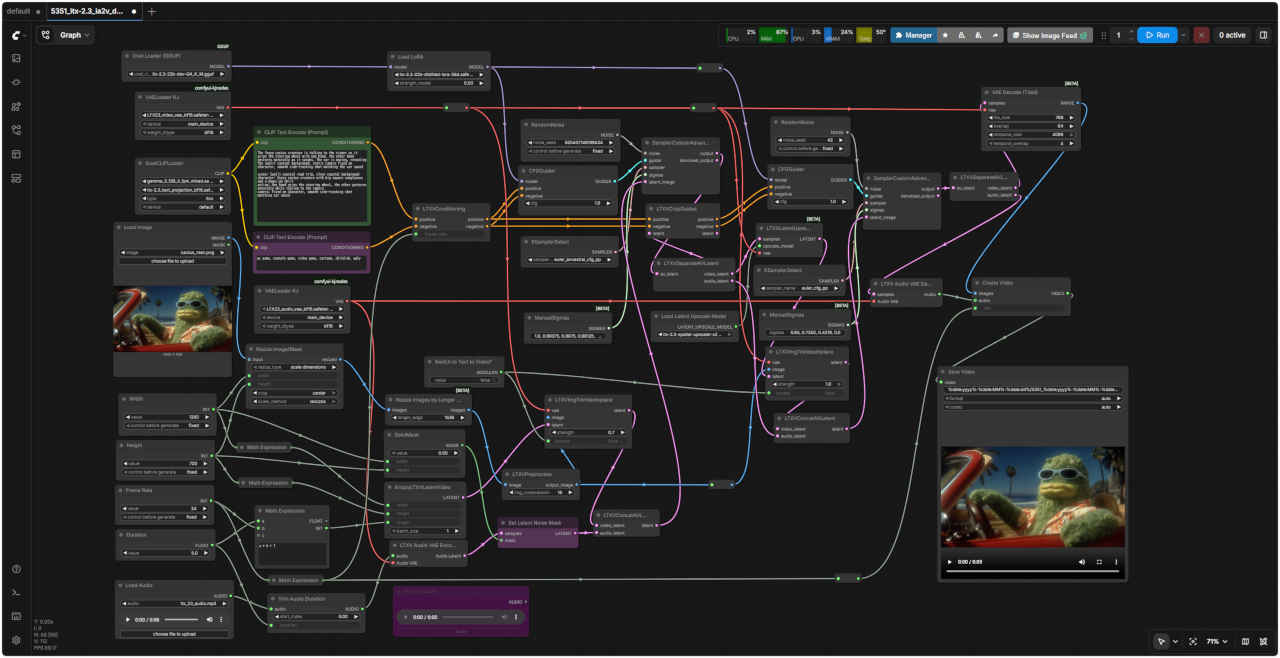Toggle fullscreen on Save Video preview
The height and width of the screenshot is (658, 1280).
(1099, 562)
